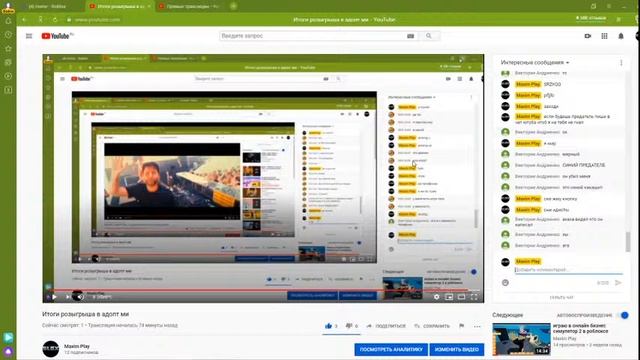
Task: Mute the outer player volume icon
Action: pyautogui.click(x=81, y=297)
